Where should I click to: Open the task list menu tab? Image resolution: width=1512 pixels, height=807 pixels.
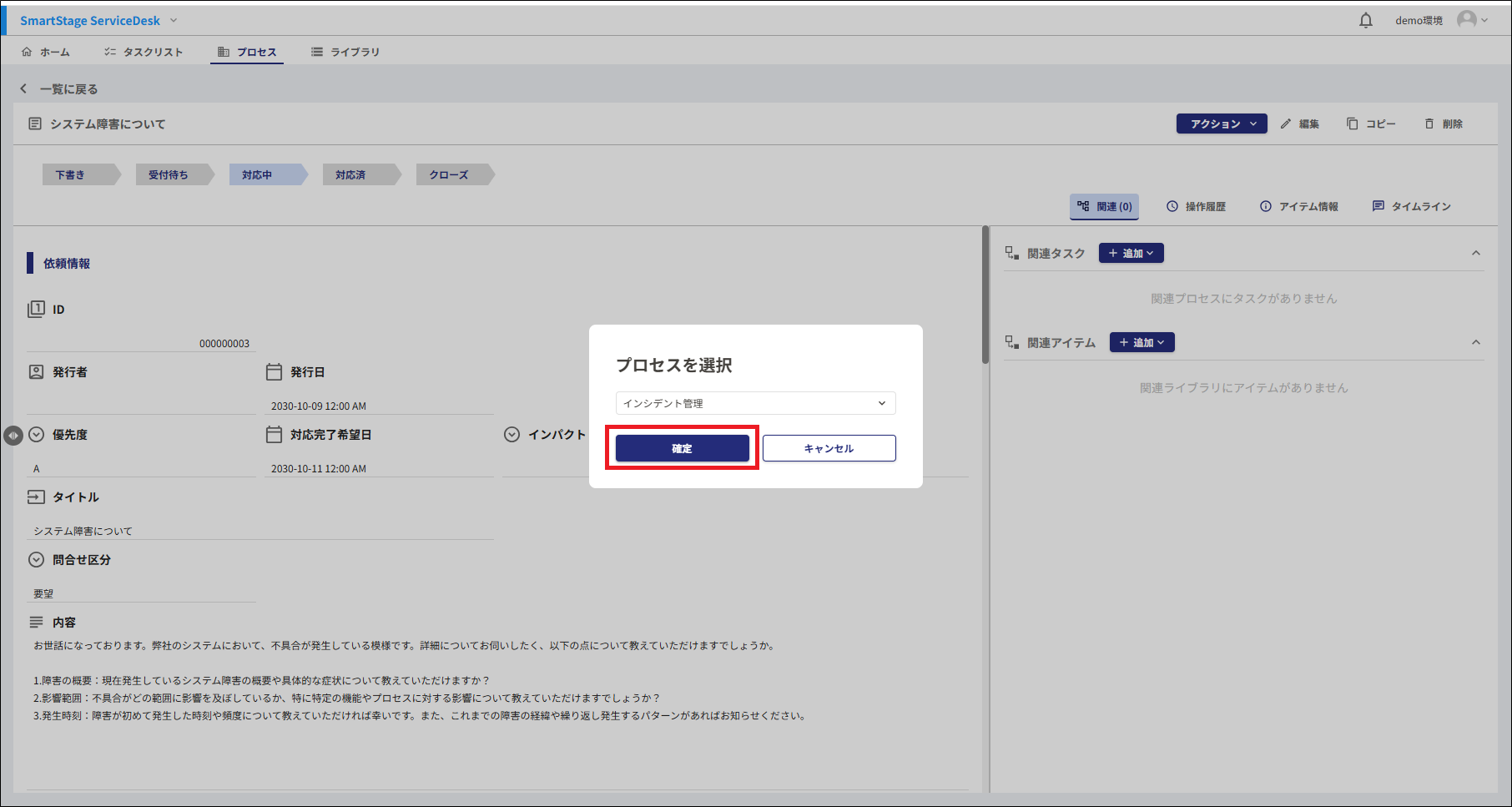pos(144,52)
